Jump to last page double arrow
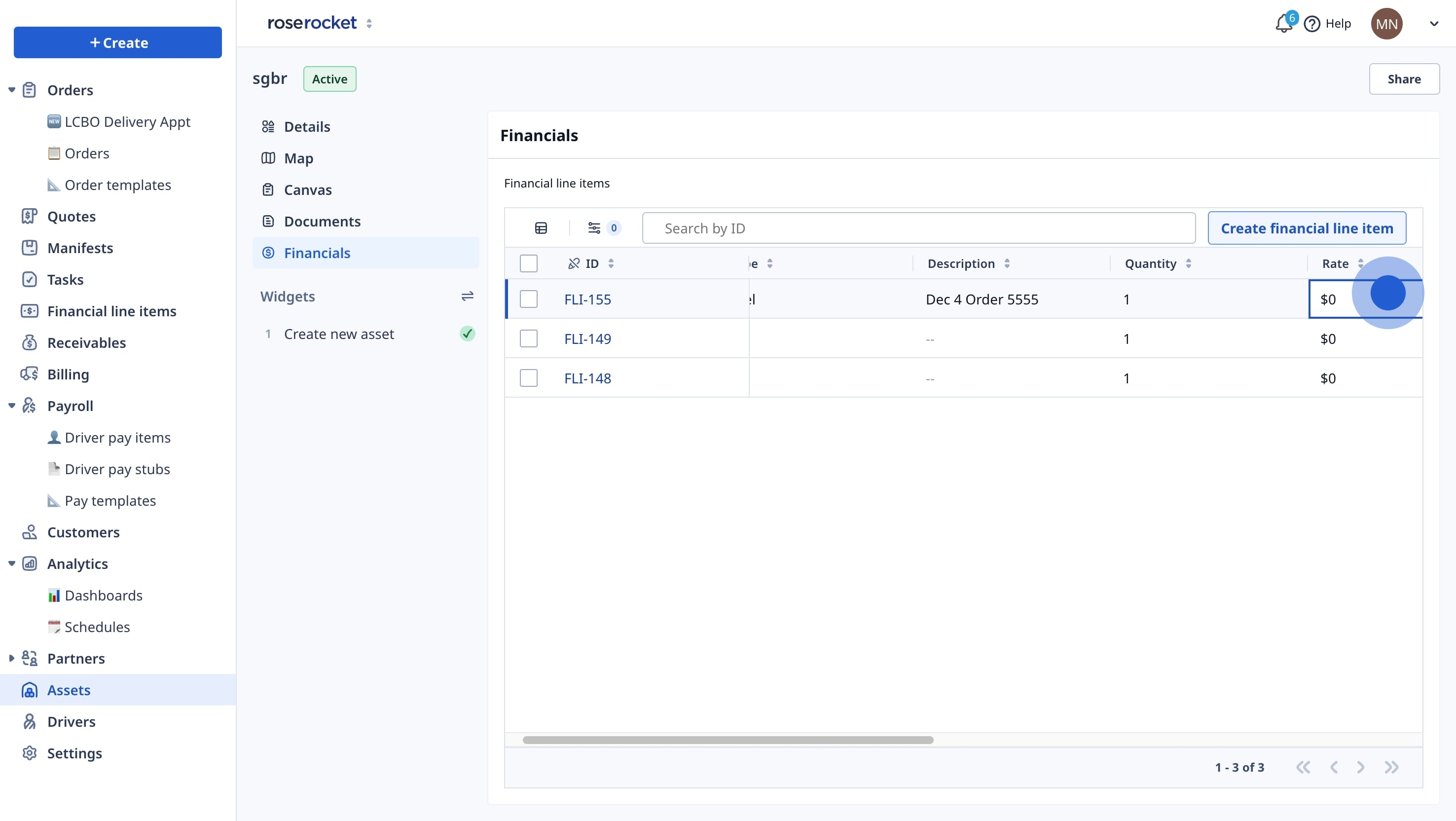Screen dimensions: 1456x821 click(1391, 767)
